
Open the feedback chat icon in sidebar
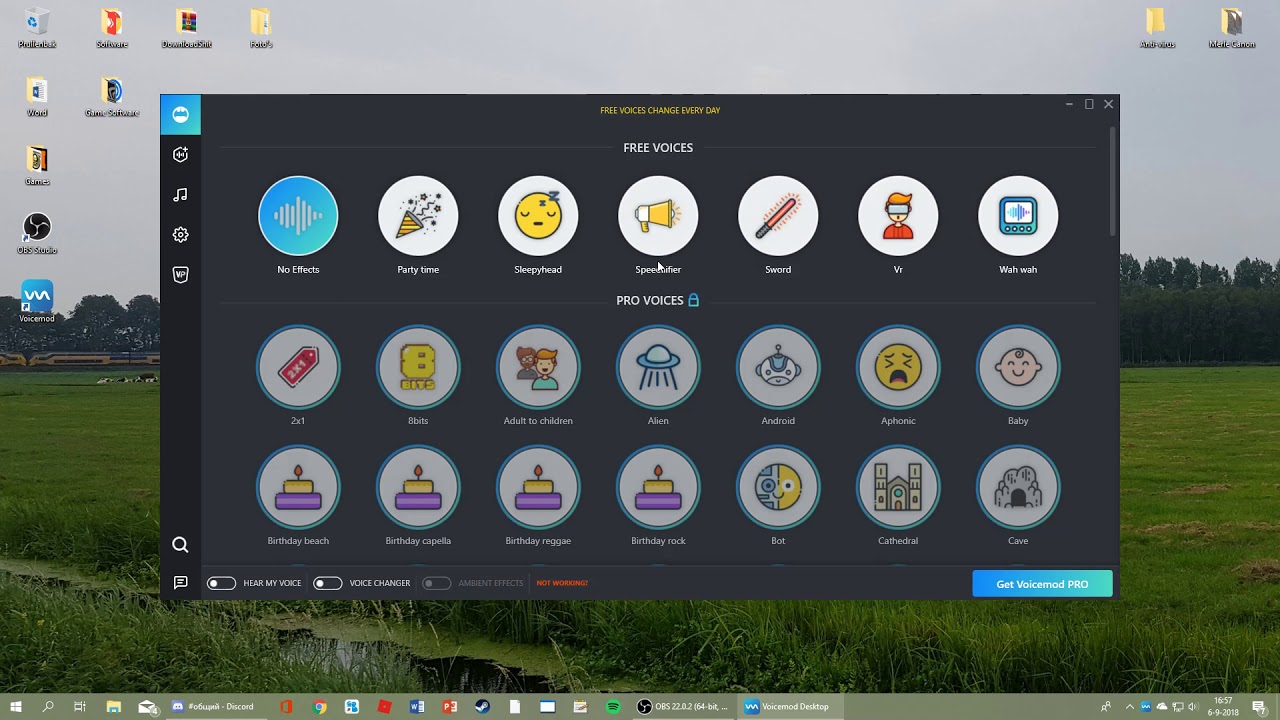(180, 582)
